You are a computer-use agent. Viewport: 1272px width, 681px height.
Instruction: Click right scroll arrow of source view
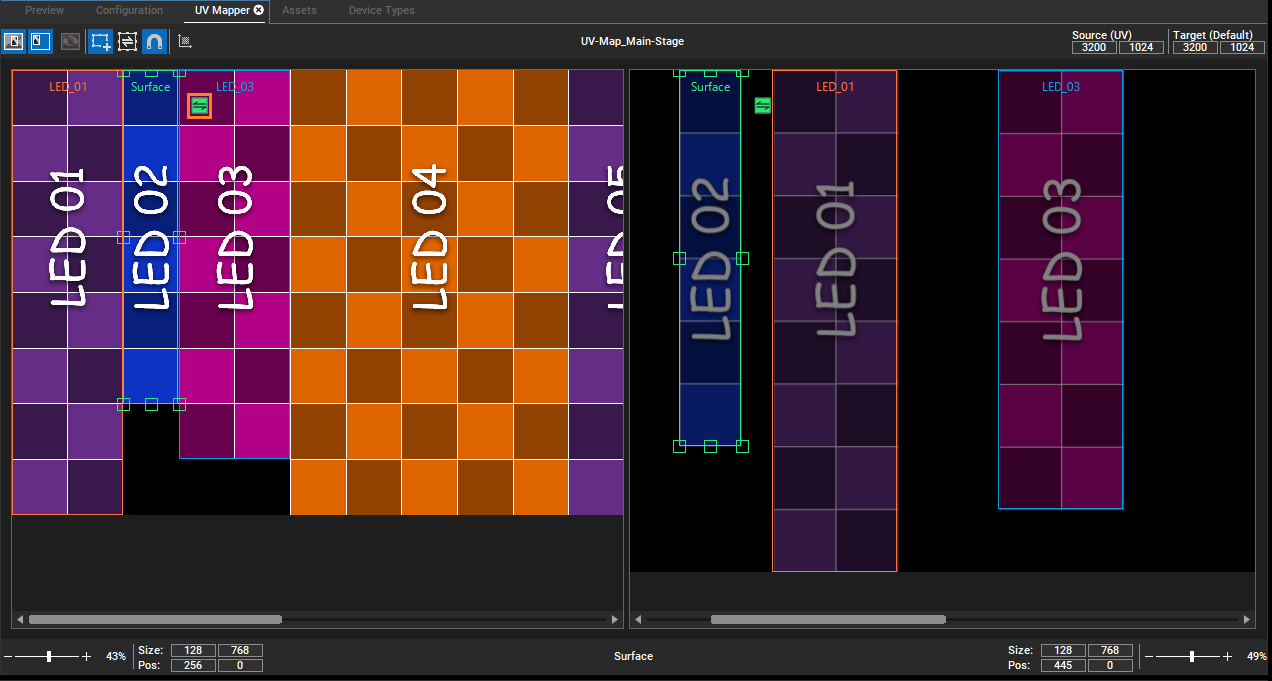615,620
